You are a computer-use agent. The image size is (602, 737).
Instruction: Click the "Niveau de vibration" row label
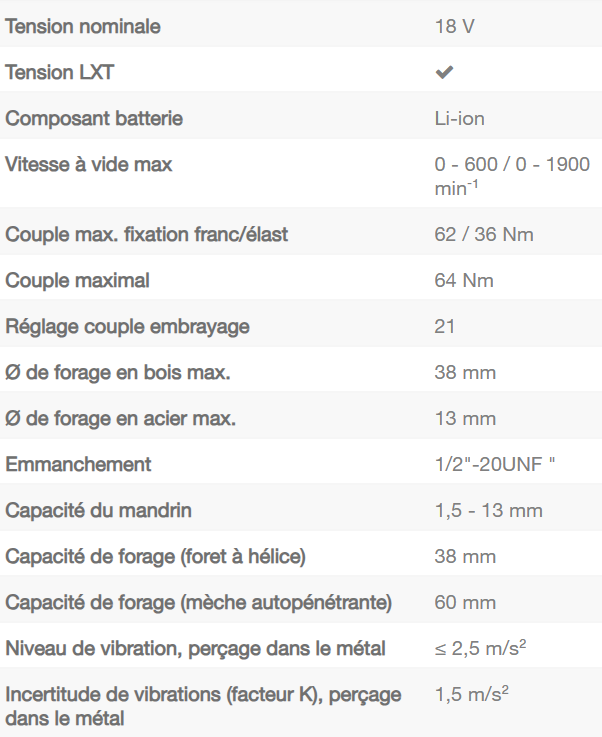pos(196,648)
